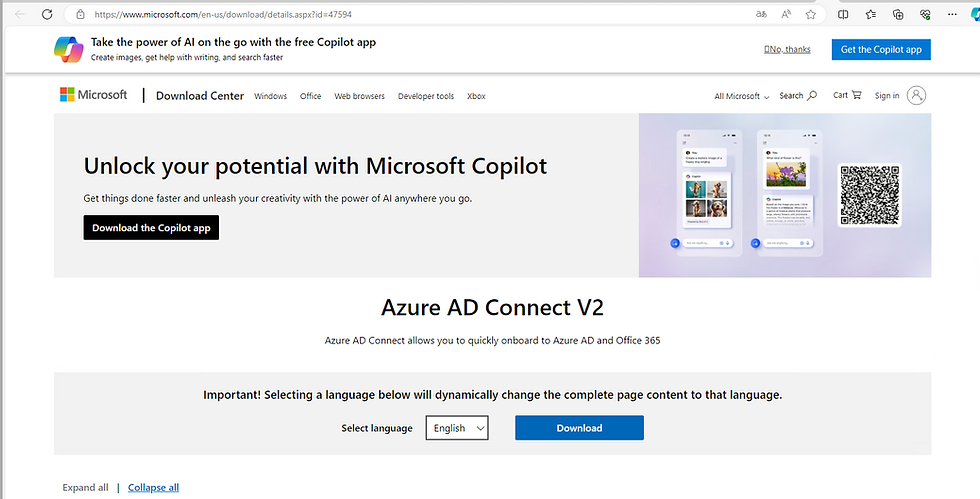Open the translate page icon in address bar
Viewport: 980px width, 499px height.
click(x=761, y=14)
